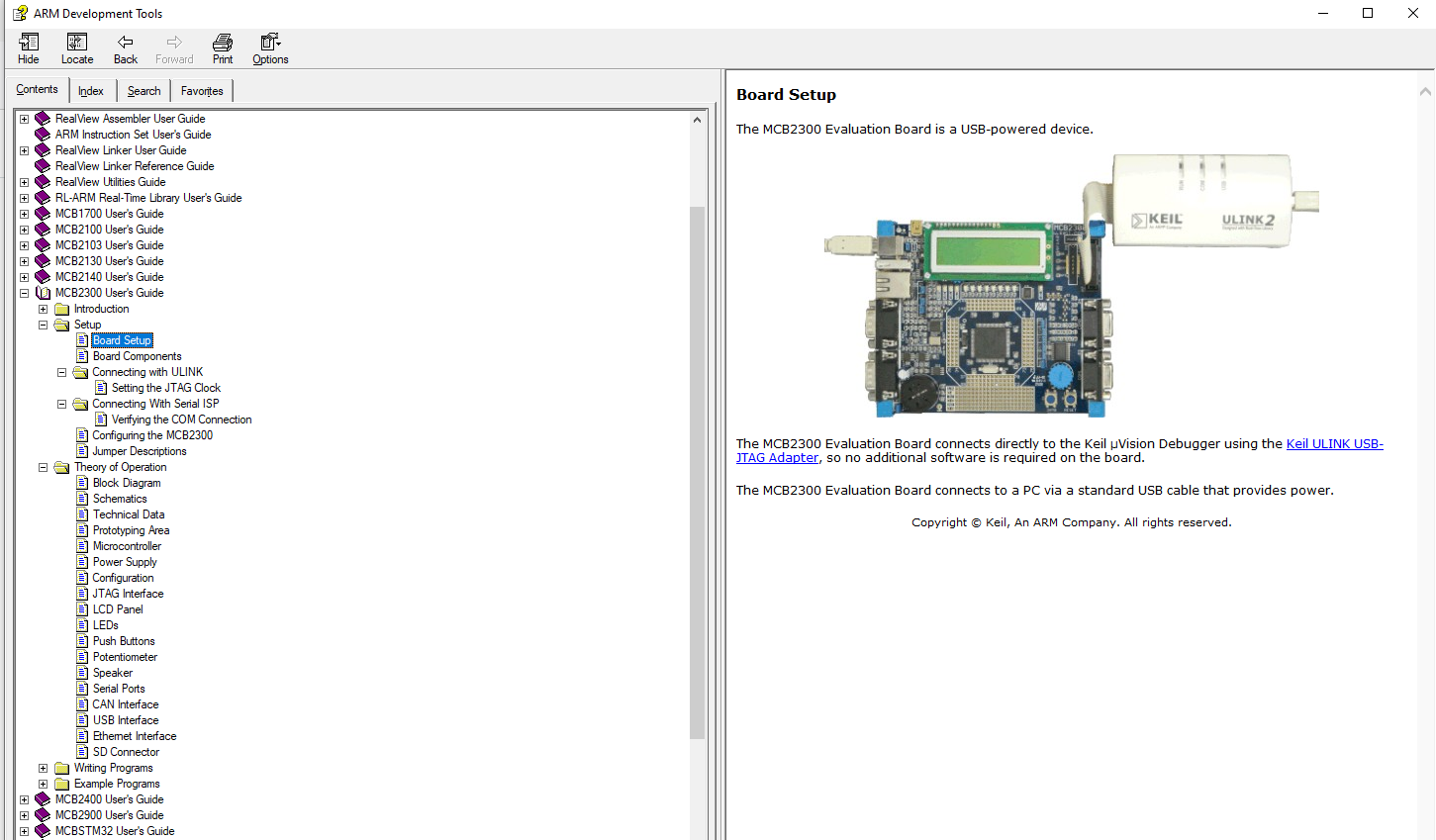The height and width of the screenshot is (840, 1436).
Task: Click the MCB2300 board image
Action: (1071, 285)
